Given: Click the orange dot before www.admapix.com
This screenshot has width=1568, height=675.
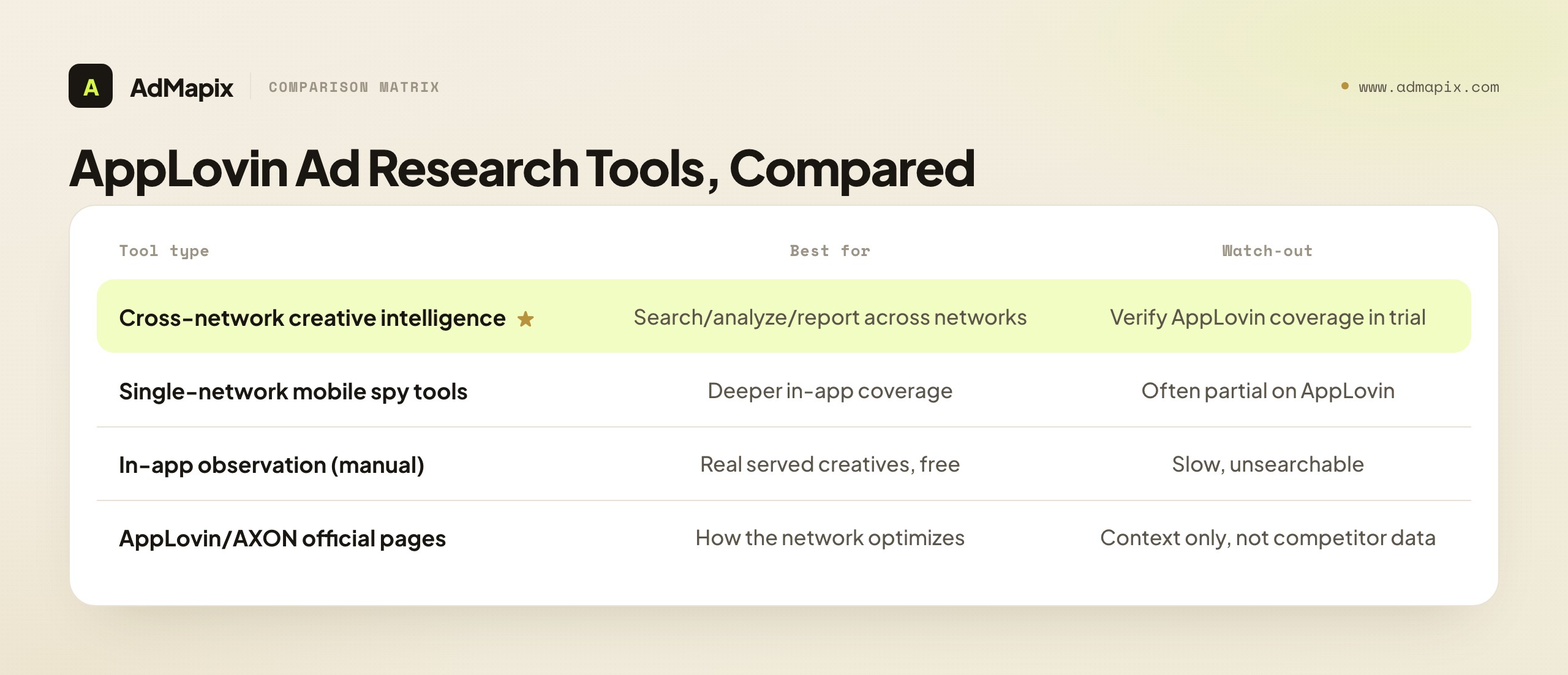Looking at the screenshot, I should pyautogui.click(x=1345, y=86).
